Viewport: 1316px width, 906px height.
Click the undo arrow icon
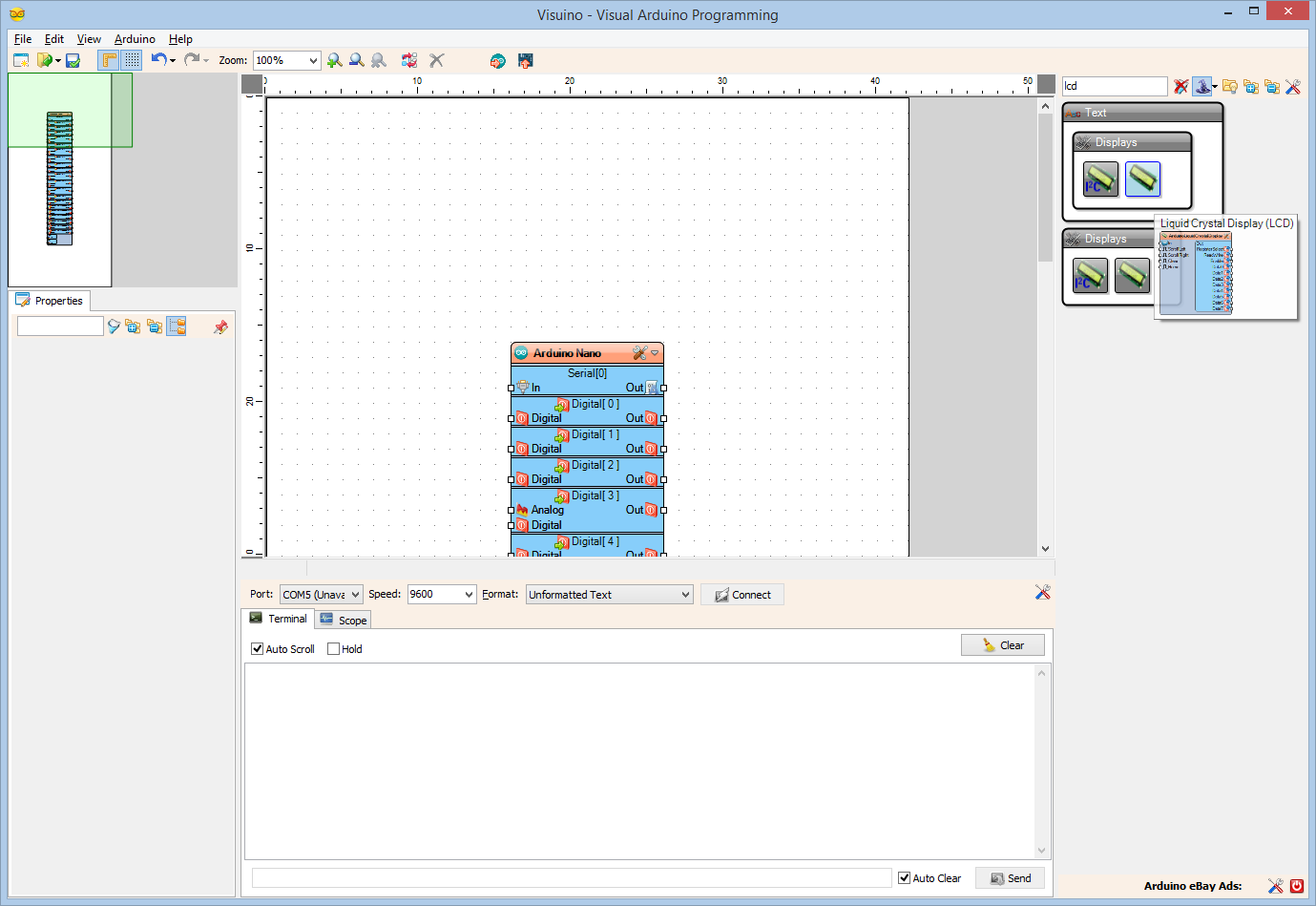click(x=158, y=60)
